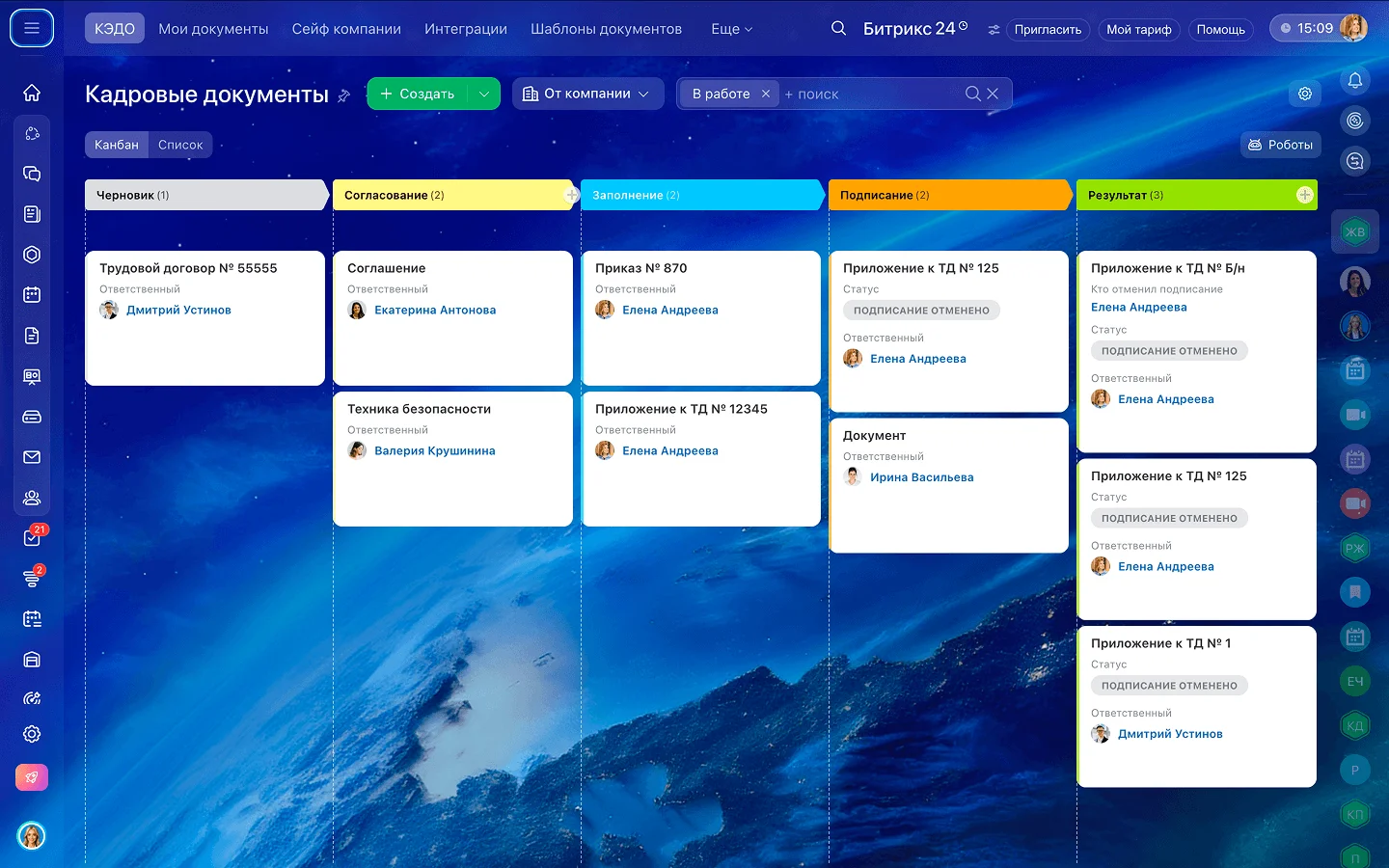The image size is (1389, 868).
Task: Go to Мои документы
Action: click(x=213, y=29)
